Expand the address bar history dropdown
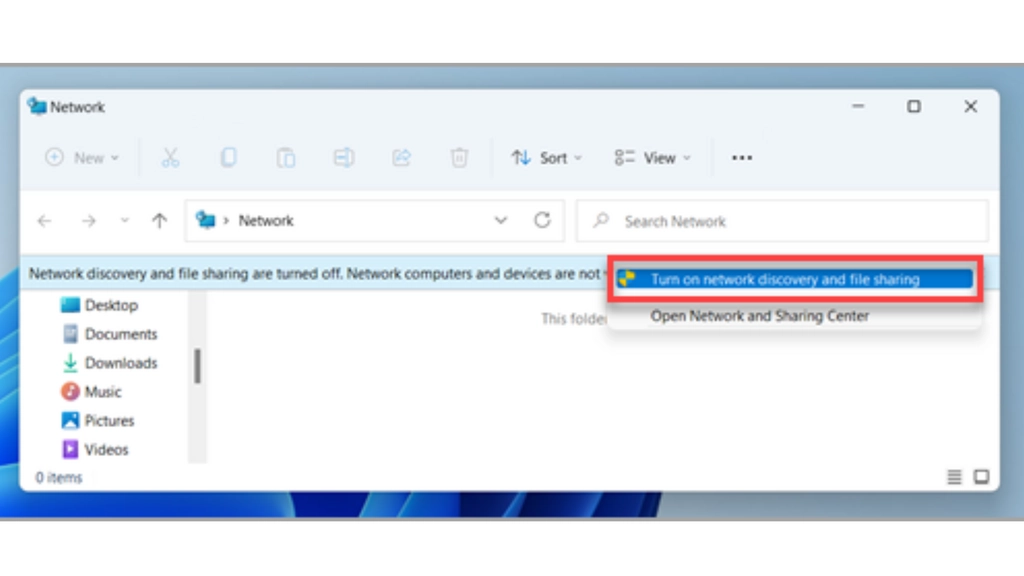This screenshot has width=1024, height=576. pyautogui.click(x=500, y=221)
